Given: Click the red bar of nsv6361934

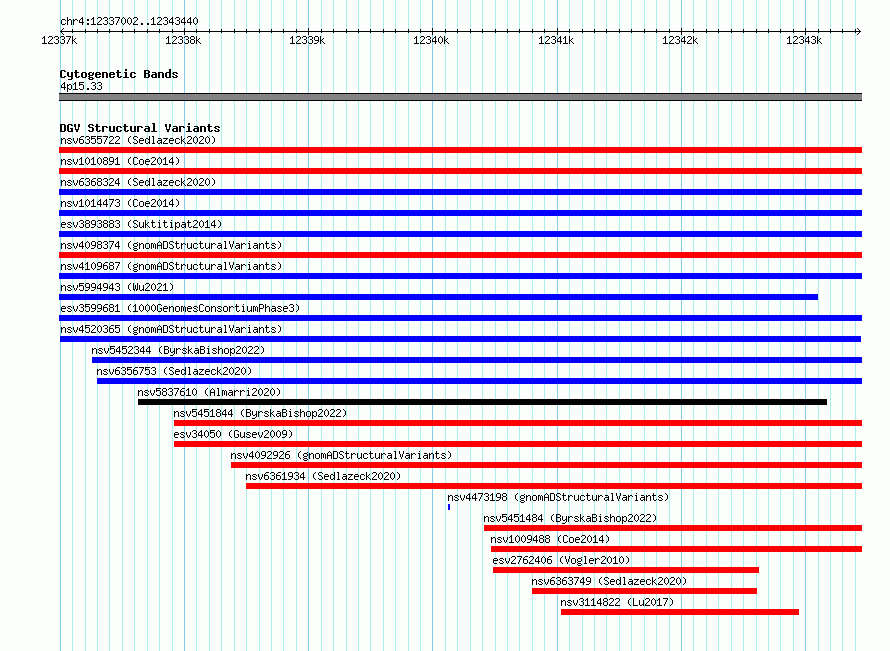Looking at the screenshot, I should tap(554, 486).
